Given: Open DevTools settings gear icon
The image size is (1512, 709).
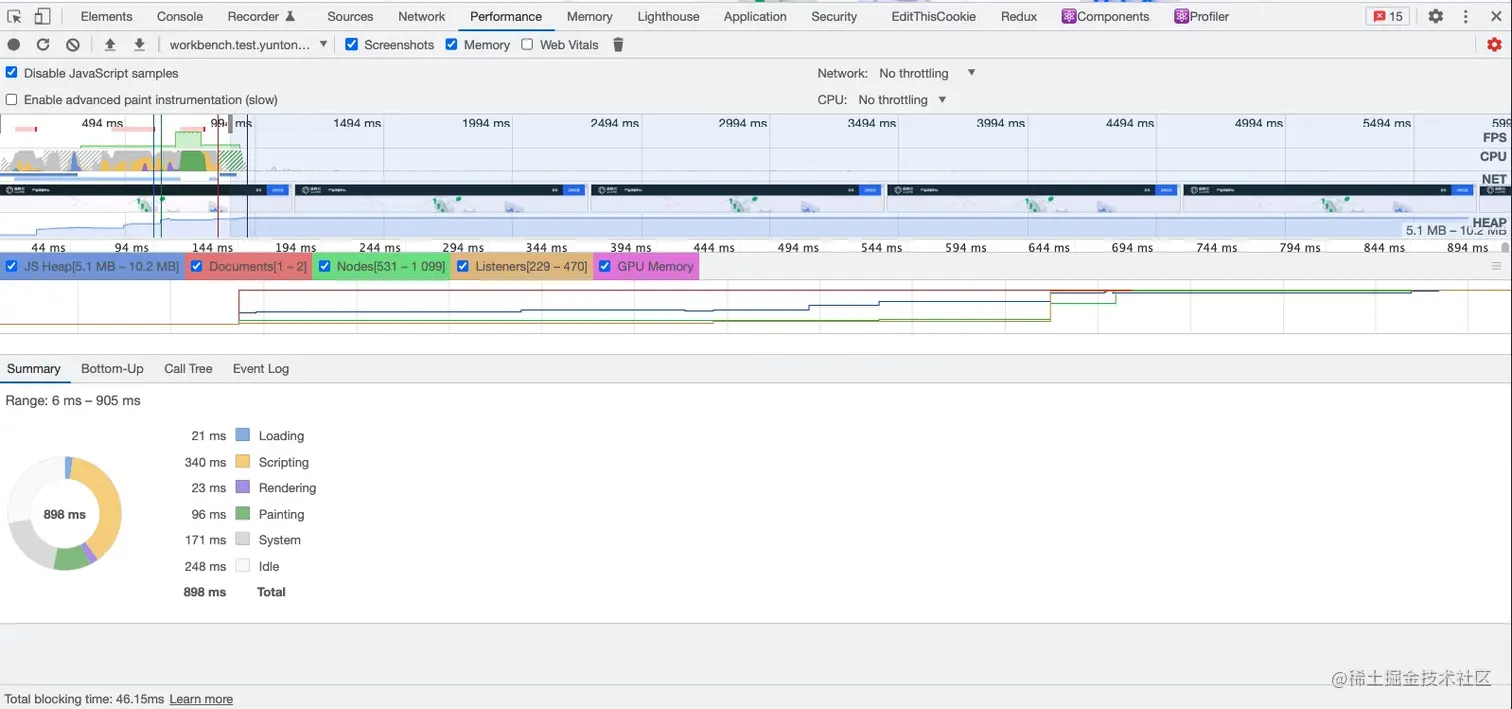Looking at the screenshot, I should point(1435,16).
